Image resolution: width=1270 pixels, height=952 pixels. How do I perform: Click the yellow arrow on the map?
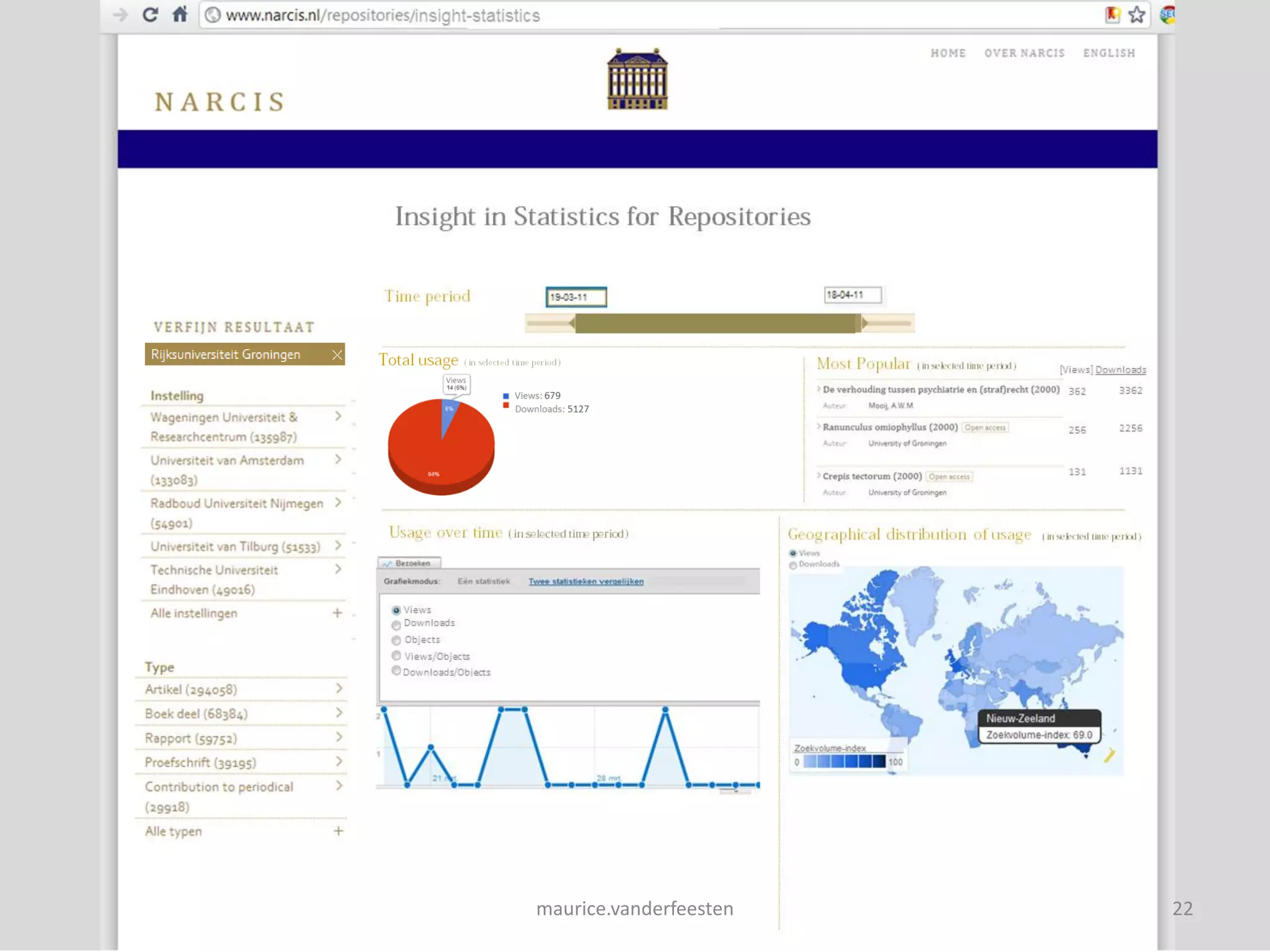(x=1109, y=754)
